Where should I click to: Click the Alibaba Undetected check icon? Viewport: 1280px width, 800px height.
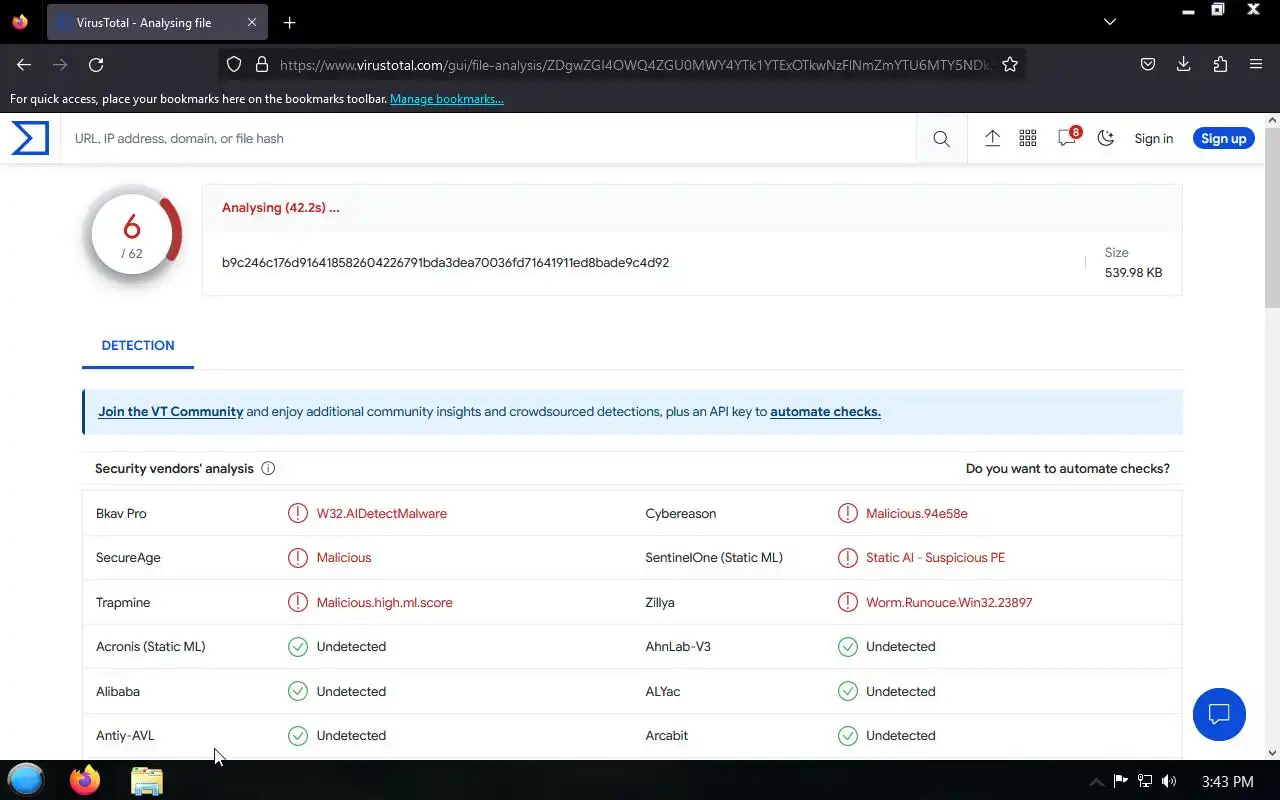(x=298, y=691)
